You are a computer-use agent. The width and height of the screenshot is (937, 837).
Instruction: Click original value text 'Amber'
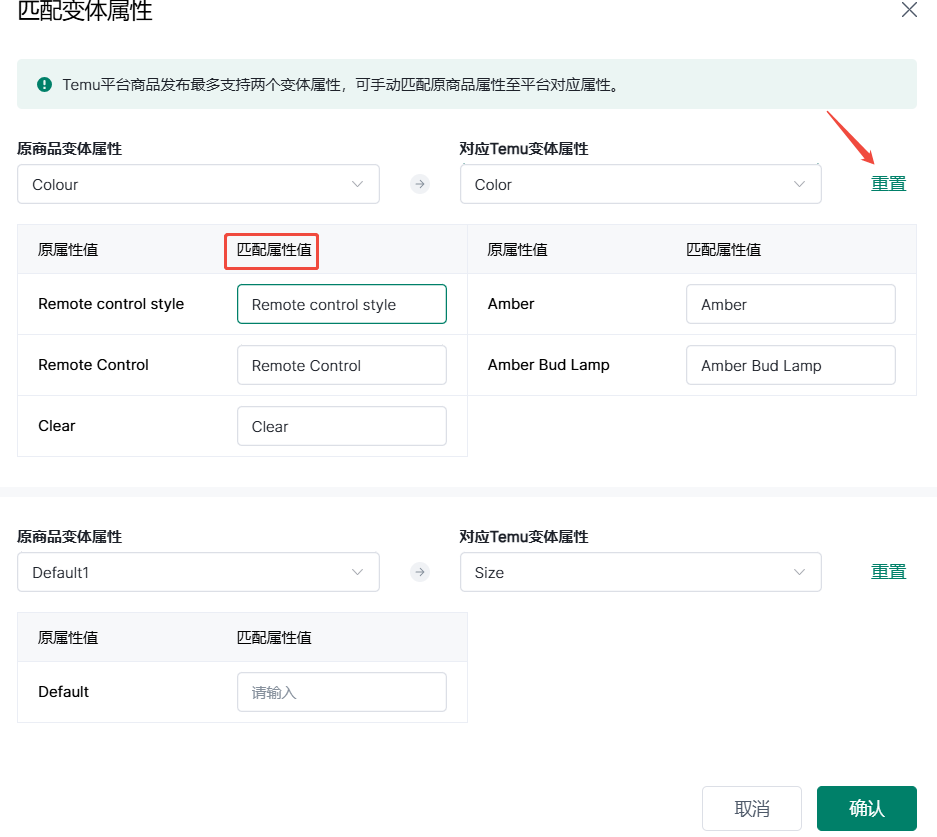pyautogui.click(x=511, y=304)
